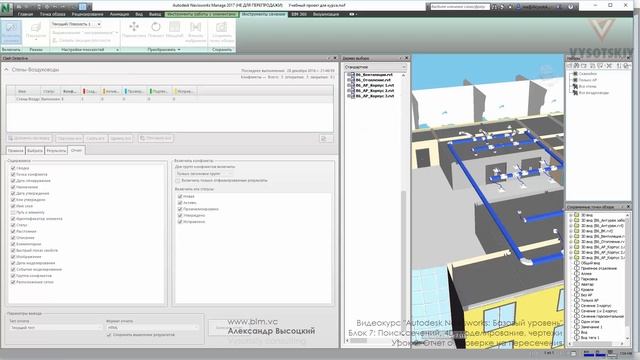Image resolution: width=640 pixels, height=360 pixels.
Task: Open the clash groups include dropdown
Action: point(204,173)
